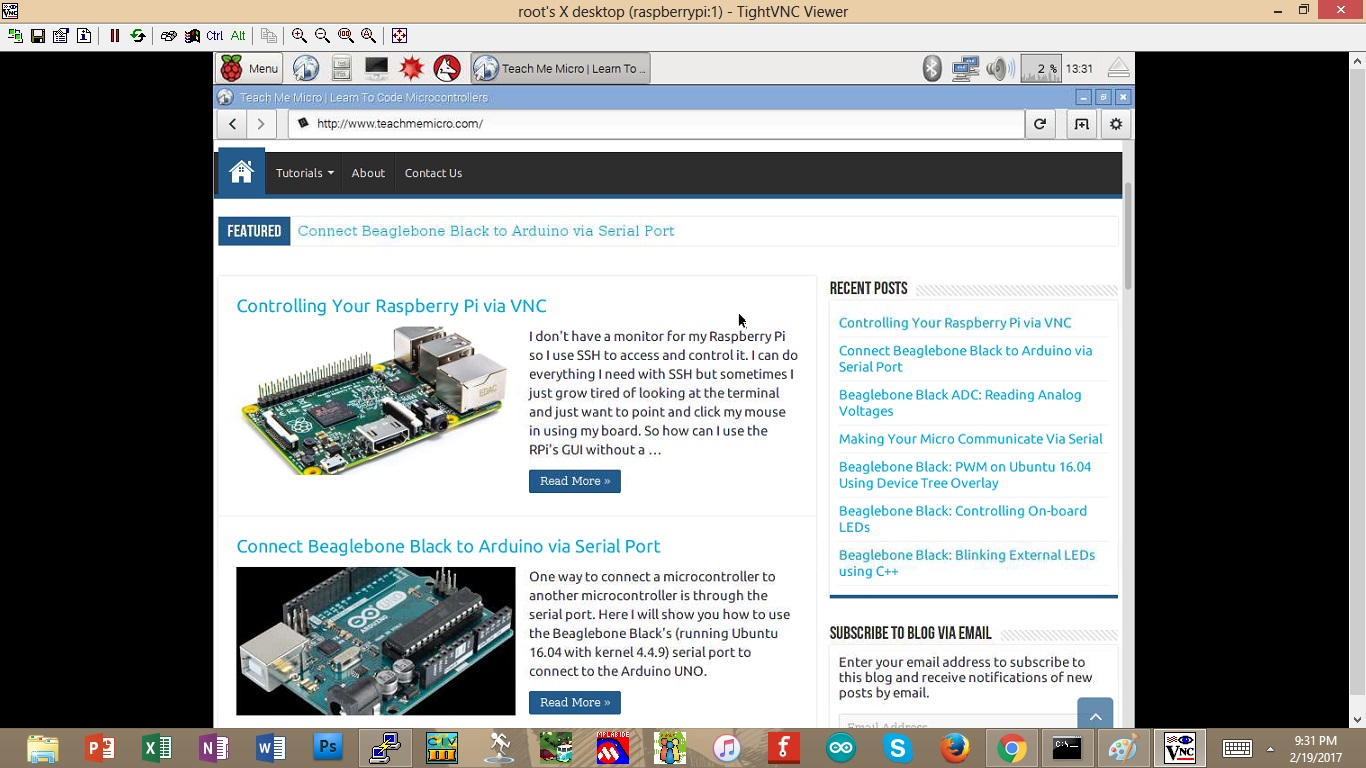Open the Raspberry Pi Bluetooth tray icon
The height and width of the screenshot is (768, 1366).
(x=932, y=68)
